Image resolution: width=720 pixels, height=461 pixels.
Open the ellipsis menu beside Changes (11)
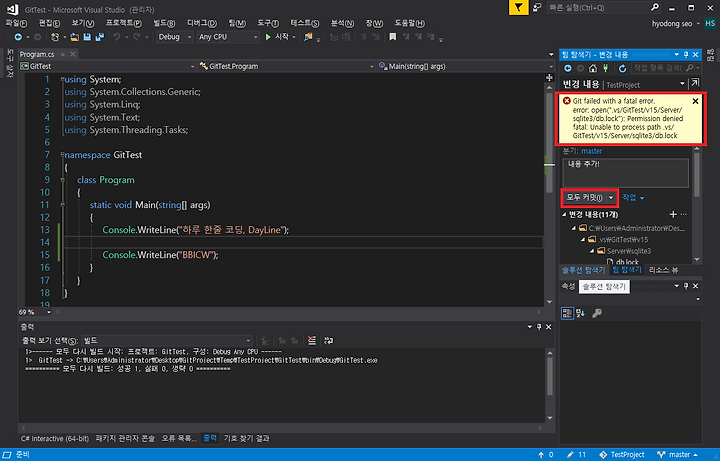pos(684,214)
